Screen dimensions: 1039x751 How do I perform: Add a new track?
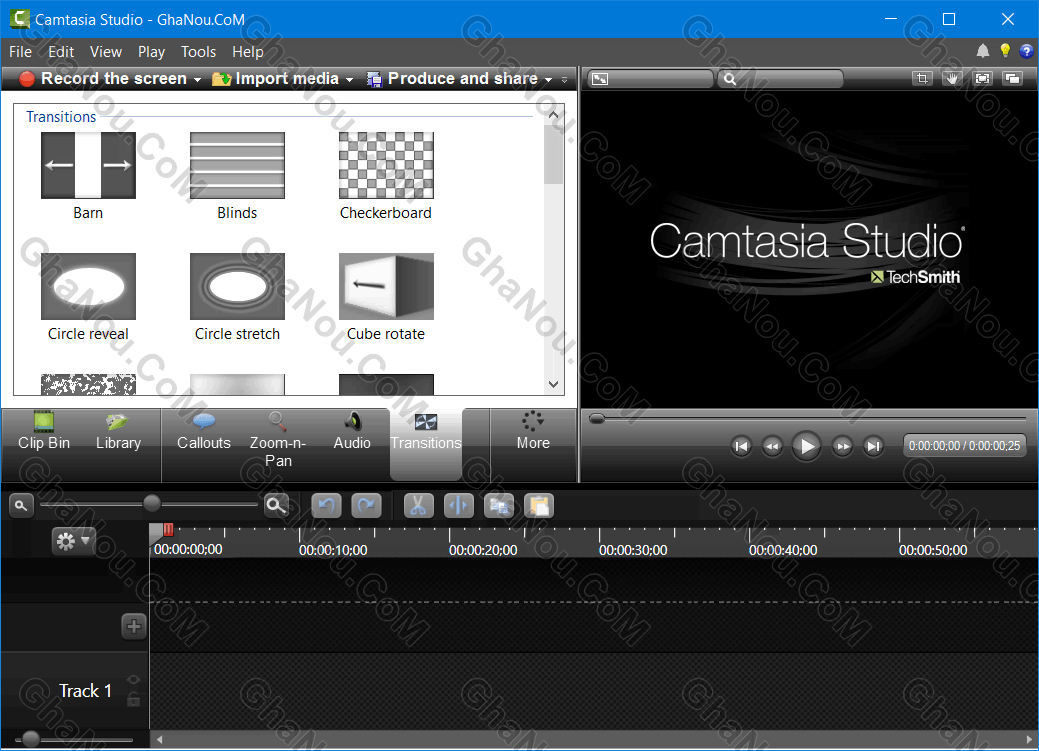point(134,626)
